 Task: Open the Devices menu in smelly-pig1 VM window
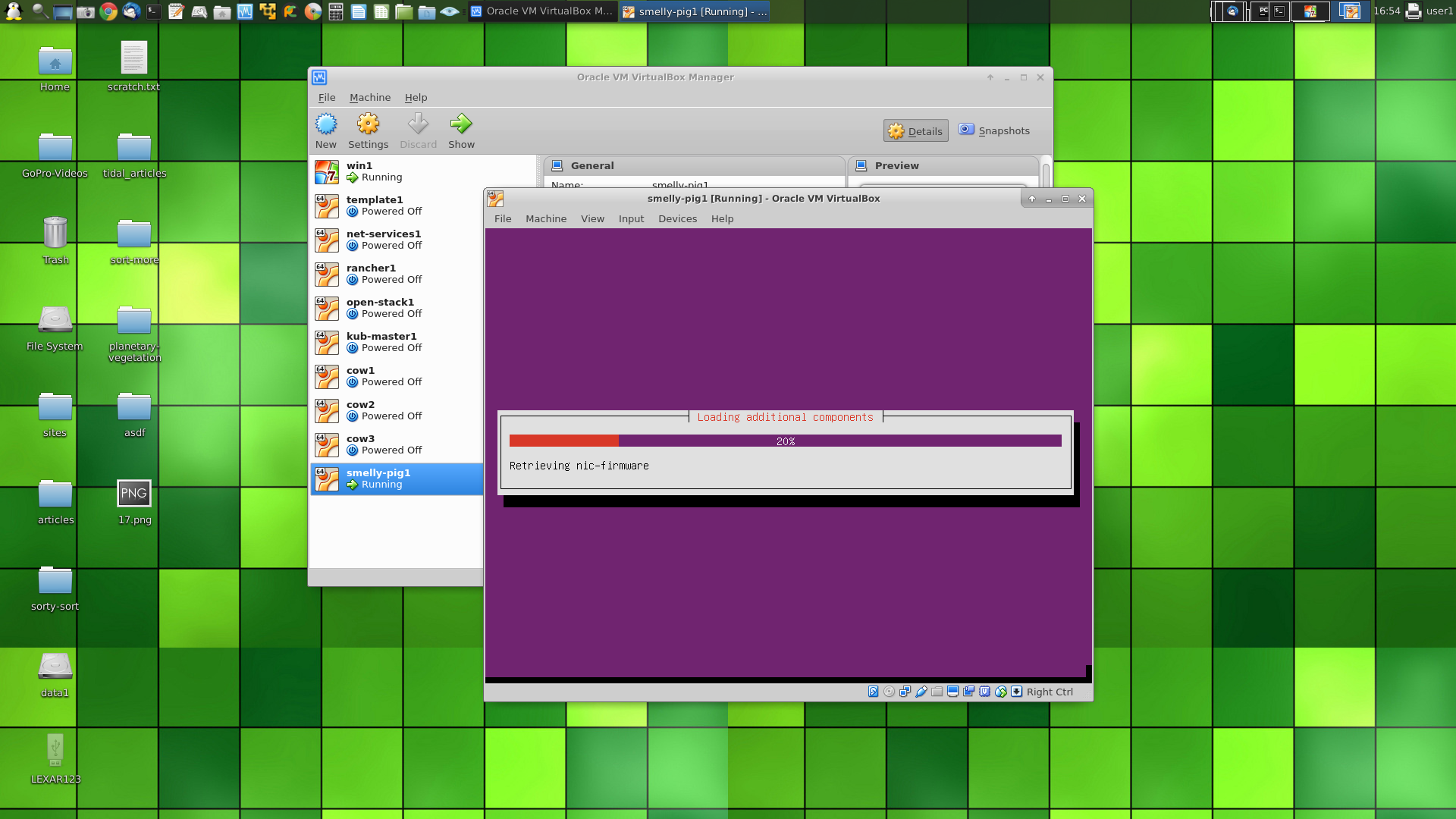pos(677,219)
